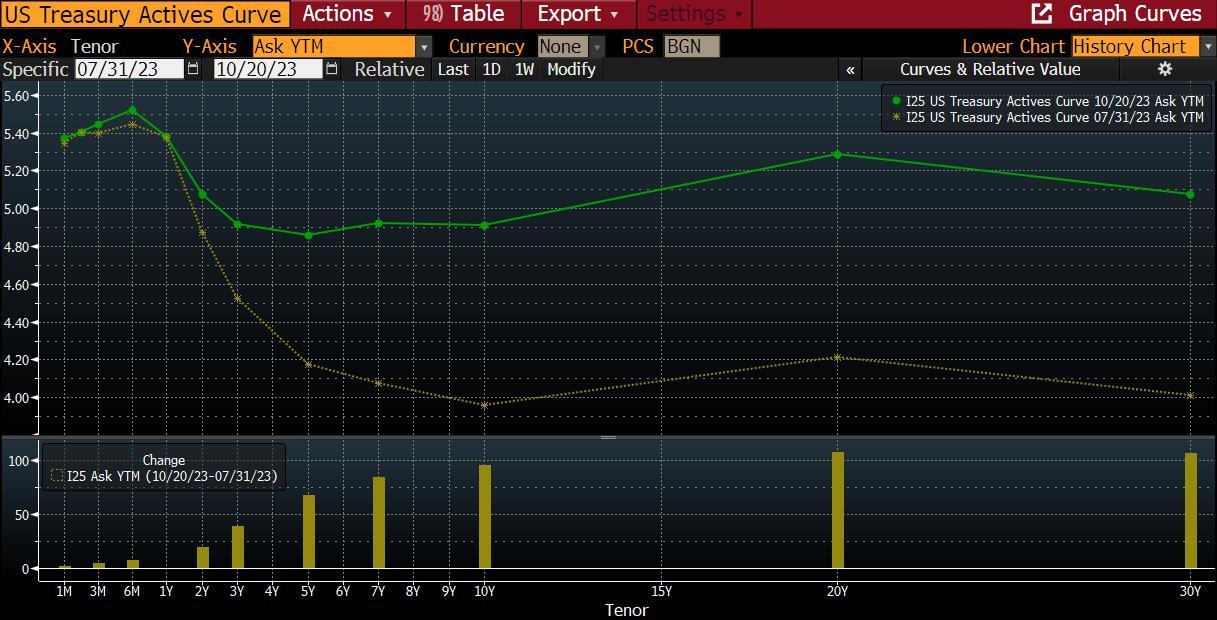This screenshot has width=1217, height=620.
Task: Open the Currency None dropdown
Action: point(597,47)
